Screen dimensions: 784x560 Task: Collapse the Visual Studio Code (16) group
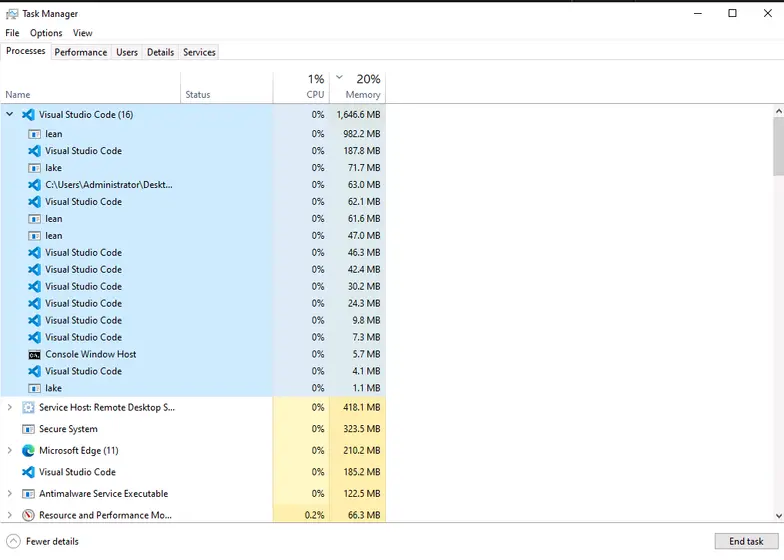pyautogui.click(x=10, y=114)
